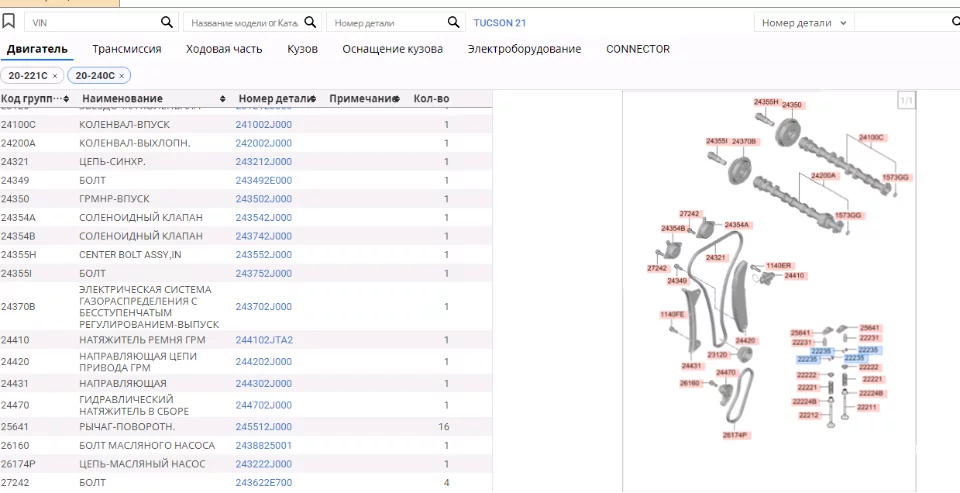The height and width of the screenshot is (493, 960).
Task: Switch to the Трансмиссия tab
Action: click(126, 49)
